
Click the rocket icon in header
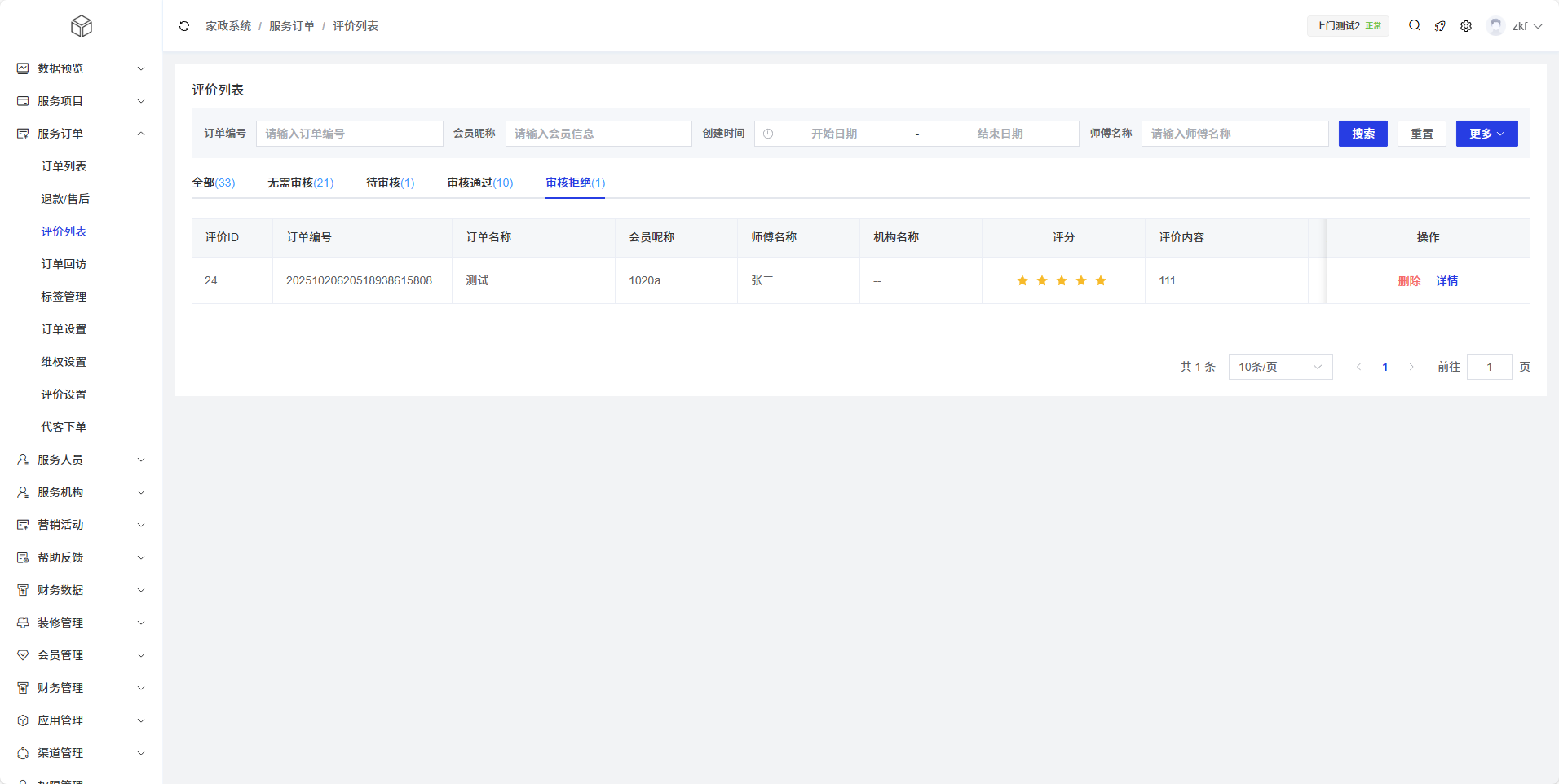click(x=1440, y=26)
